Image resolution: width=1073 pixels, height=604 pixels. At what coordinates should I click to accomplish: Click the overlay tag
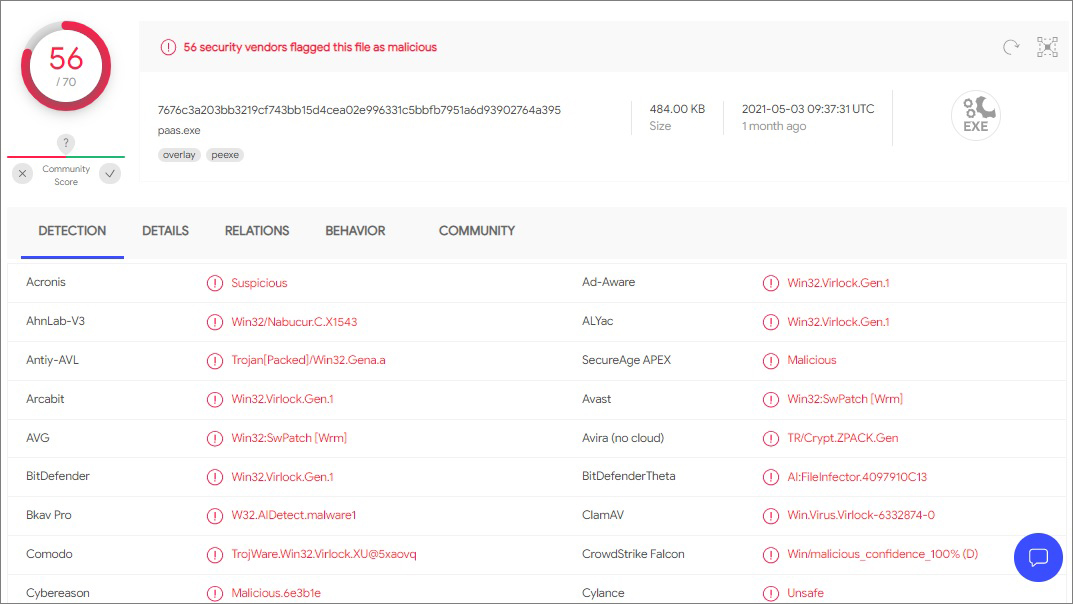pos(179,155)
